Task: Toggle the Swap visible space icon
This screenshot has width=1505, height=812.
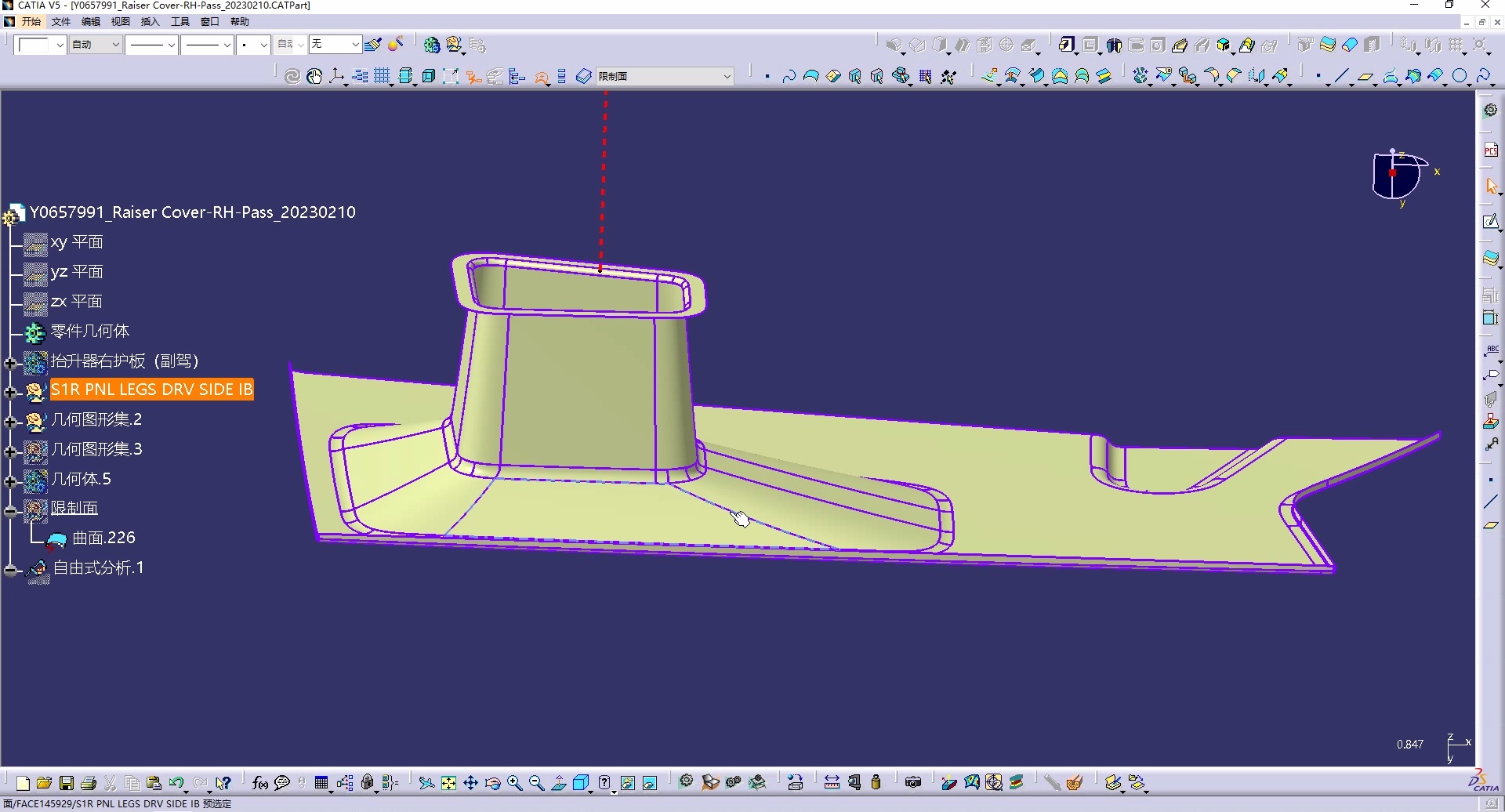Action: pos(650,783)
